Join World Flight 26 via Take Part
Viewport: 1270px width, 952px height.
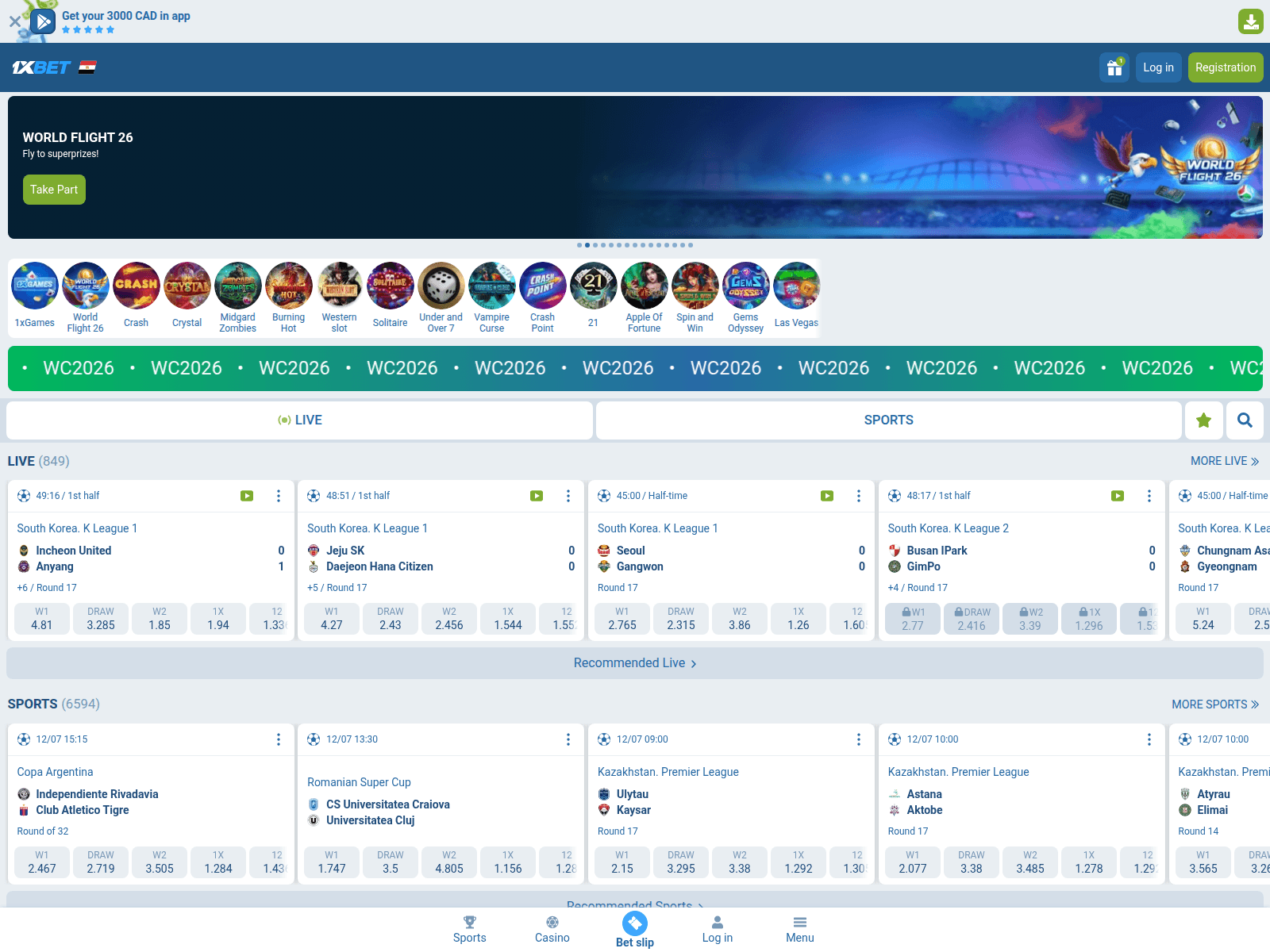point(54,190)
